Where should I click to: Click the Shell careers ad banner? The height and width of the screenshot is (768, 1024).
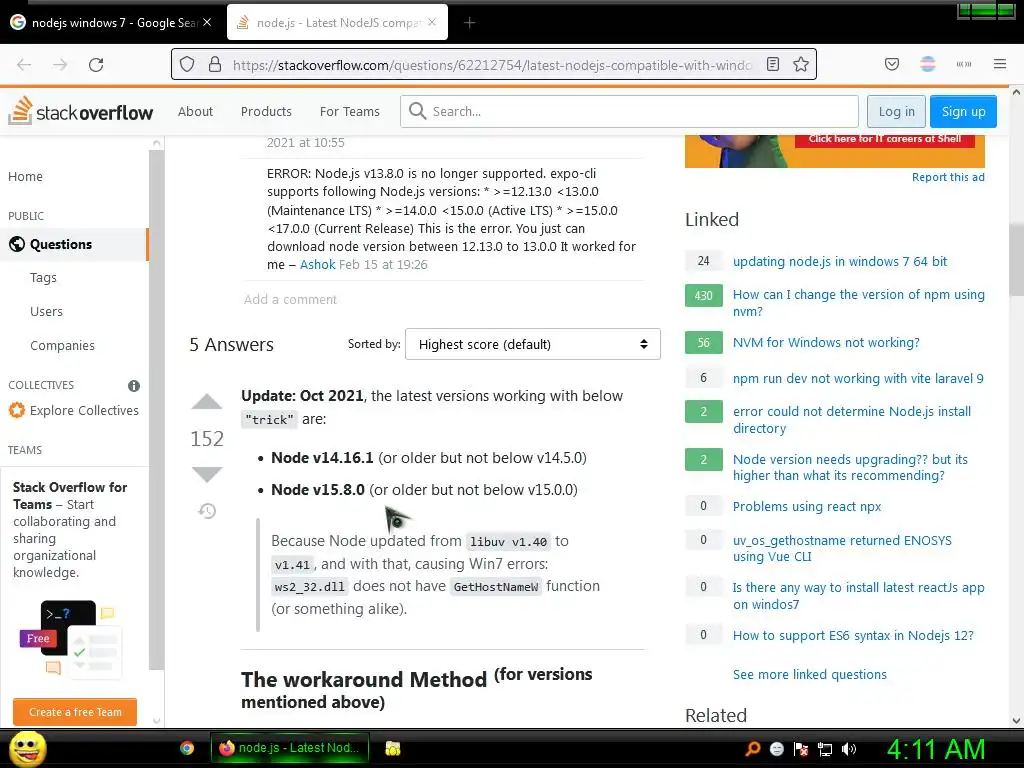tap(835, 151)
